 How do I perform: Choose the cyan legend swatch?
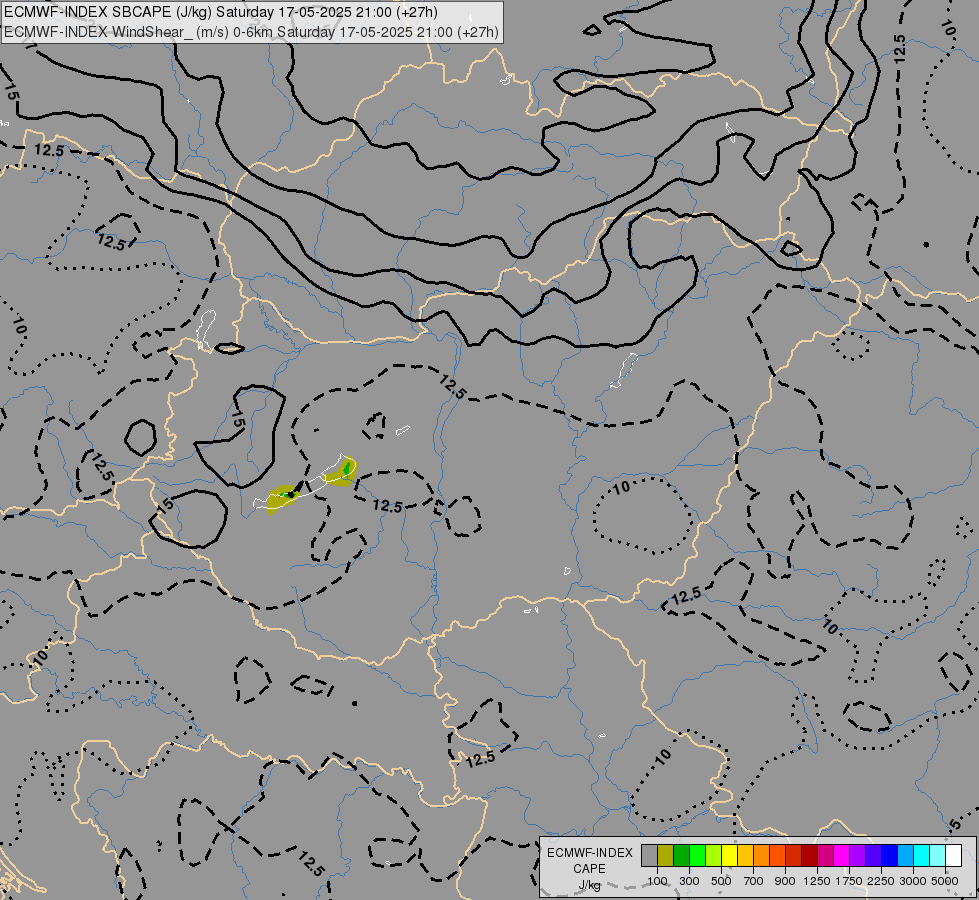[922, 856]
